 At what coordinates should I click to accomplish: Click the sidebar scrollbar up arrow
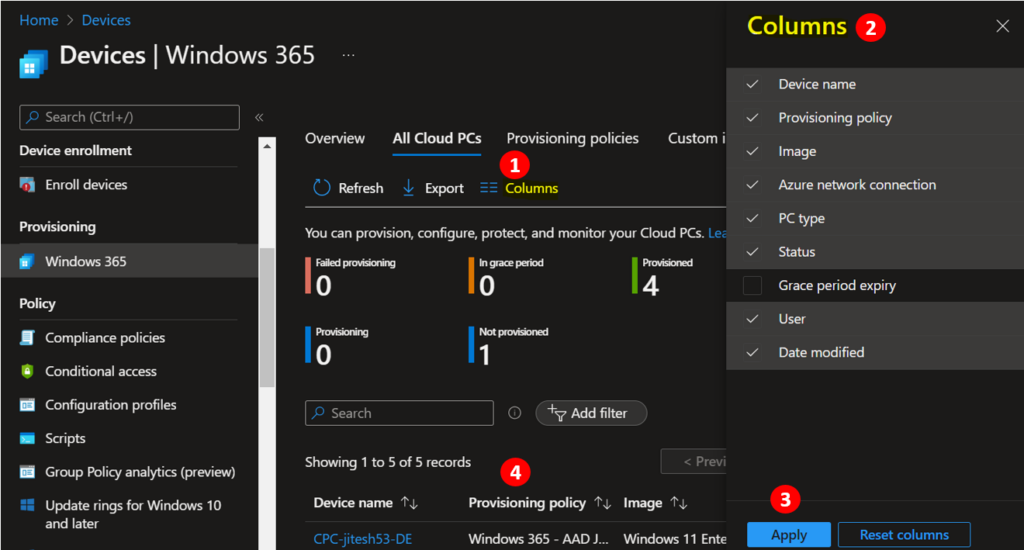point(267,146)
